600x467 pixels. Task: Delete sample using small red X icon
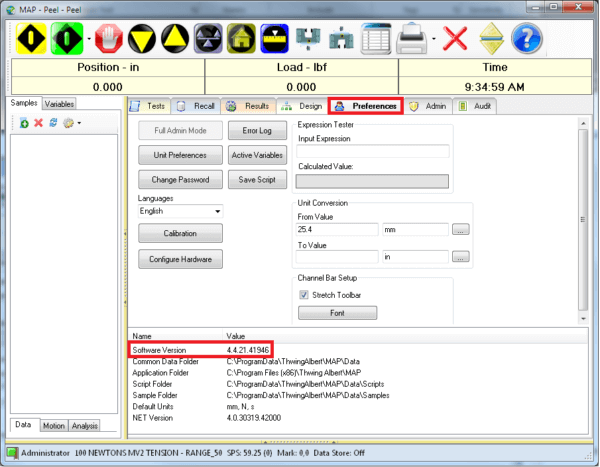point(38,123)
